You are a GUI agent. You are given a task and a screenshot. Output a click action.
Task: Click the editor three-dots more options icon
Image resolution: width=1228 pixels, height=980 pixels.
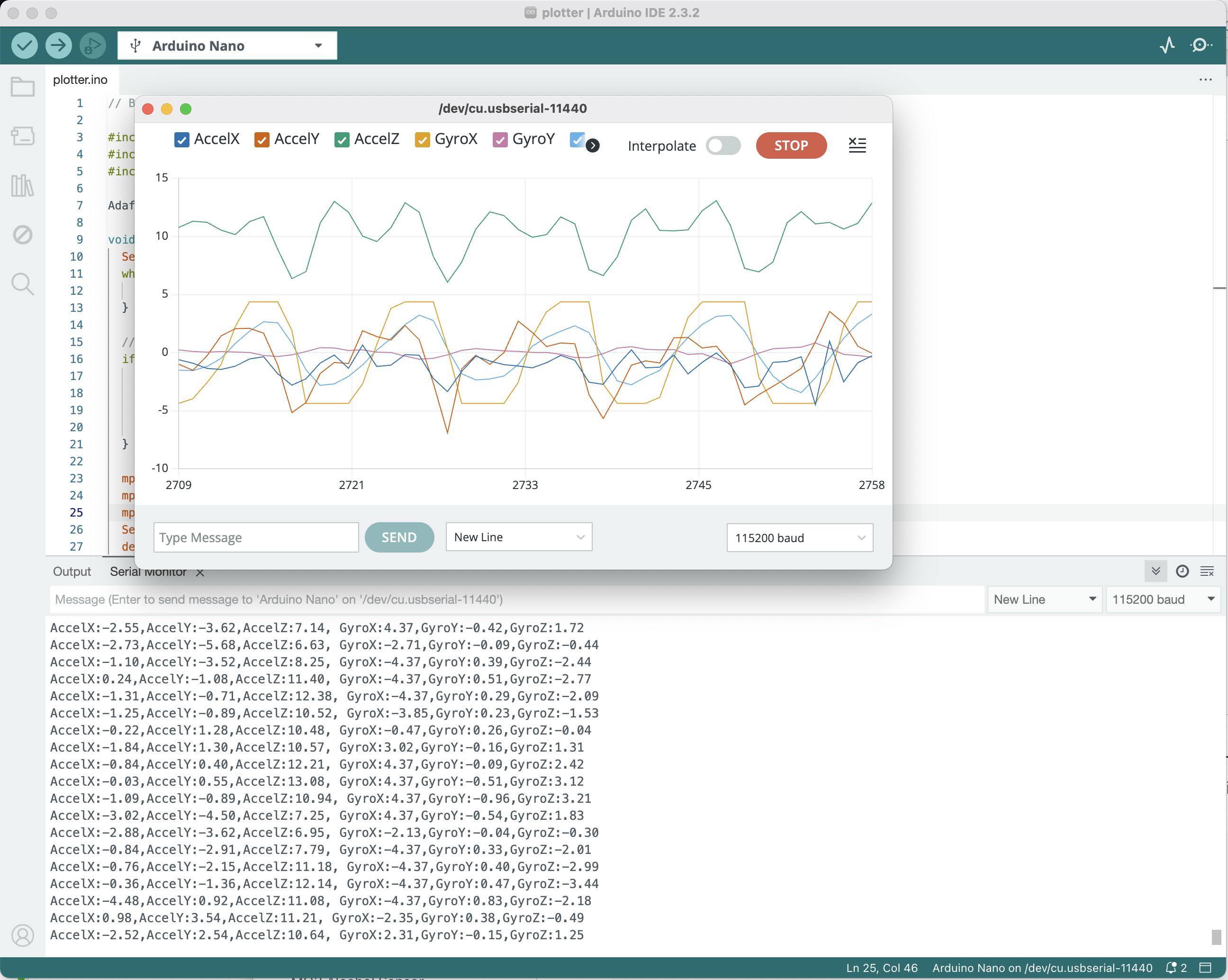tap(1205, 80)
